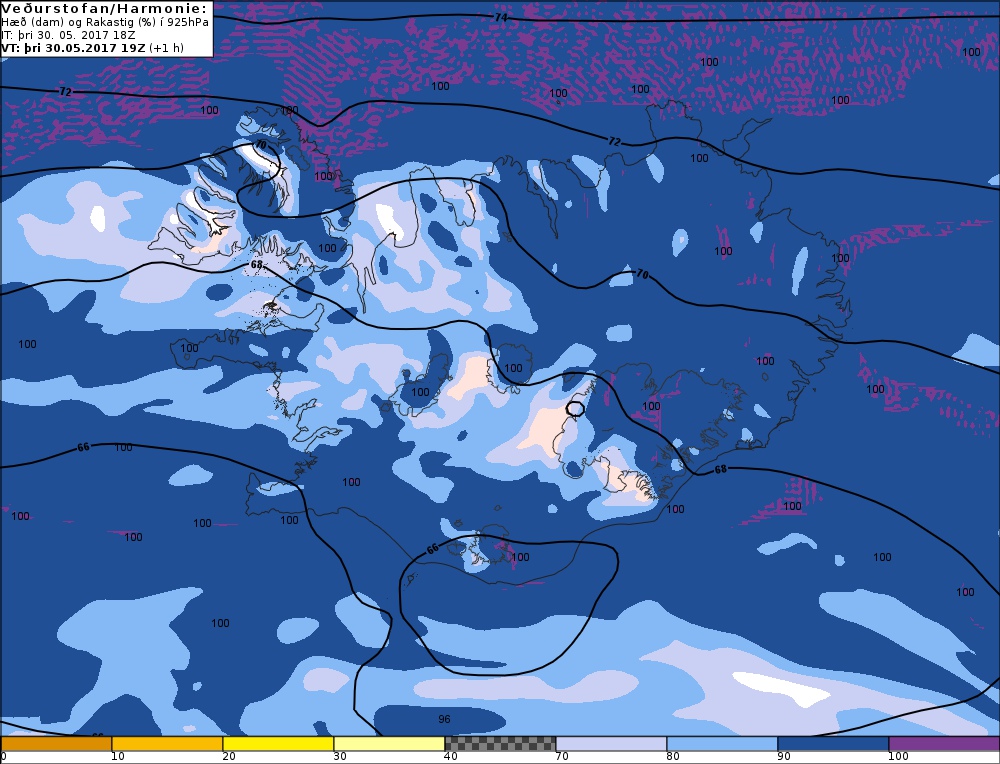Image resolution: width=1000 pixels, height=764 pixels.
Task: Click the legend tick label '10'
Action: tap(118, 756)
